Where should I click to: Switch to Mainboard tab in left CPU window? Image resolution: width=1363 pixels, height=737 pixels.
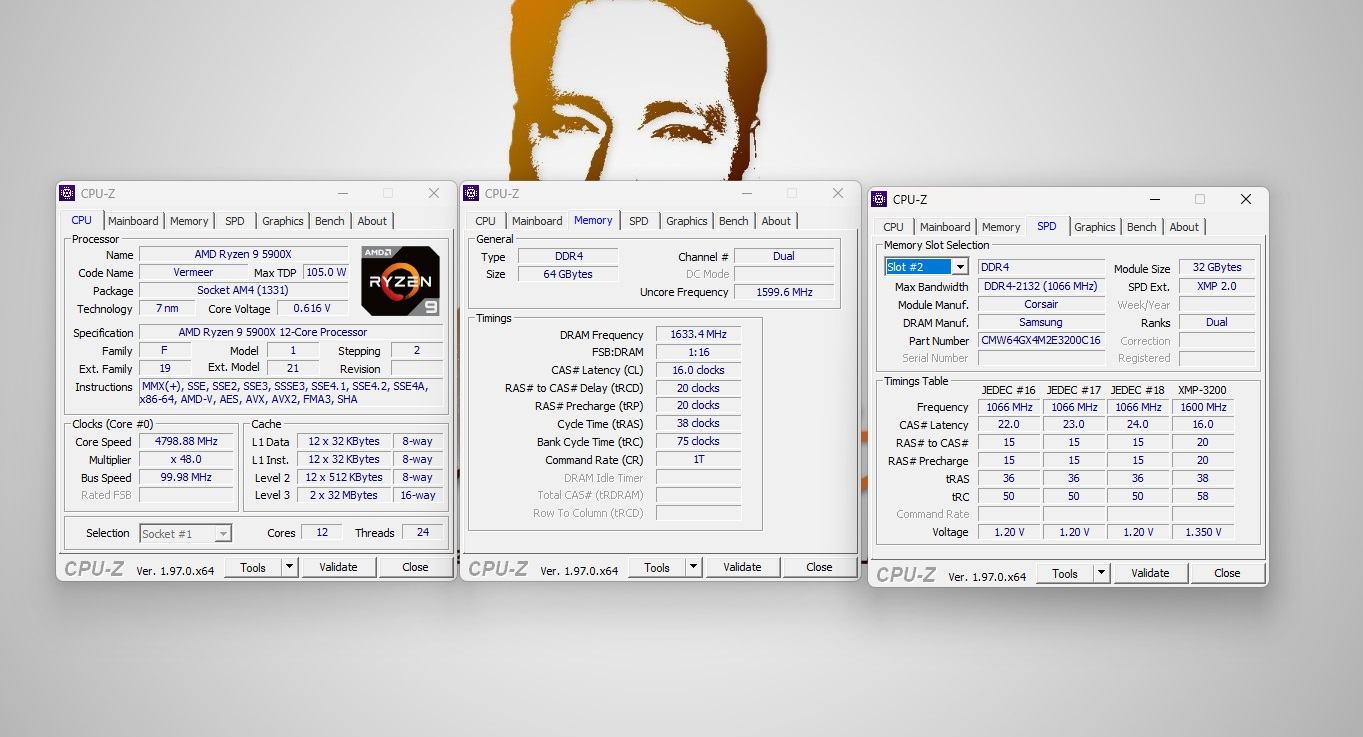133,221
